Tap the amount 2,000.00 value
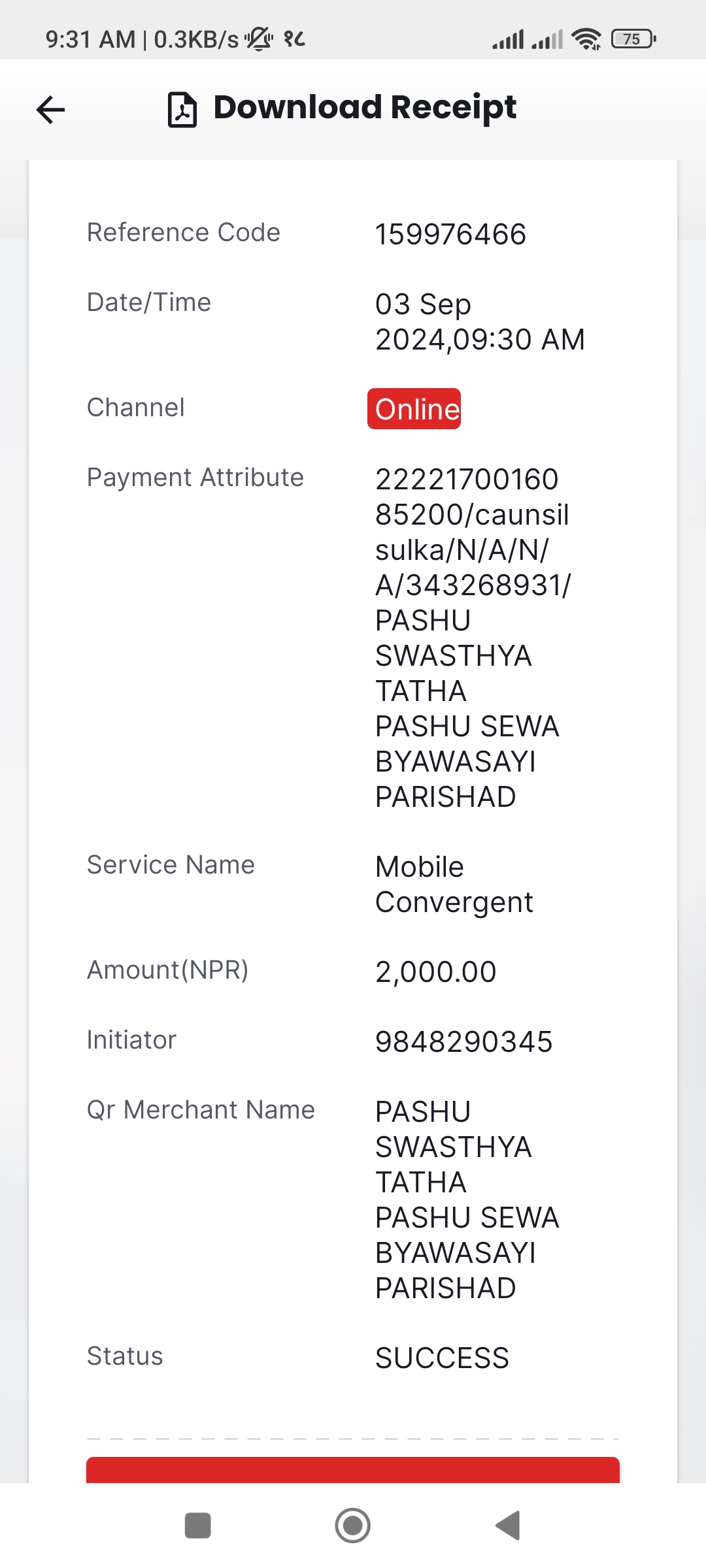 pyautogui.click(x=435, y=972)
